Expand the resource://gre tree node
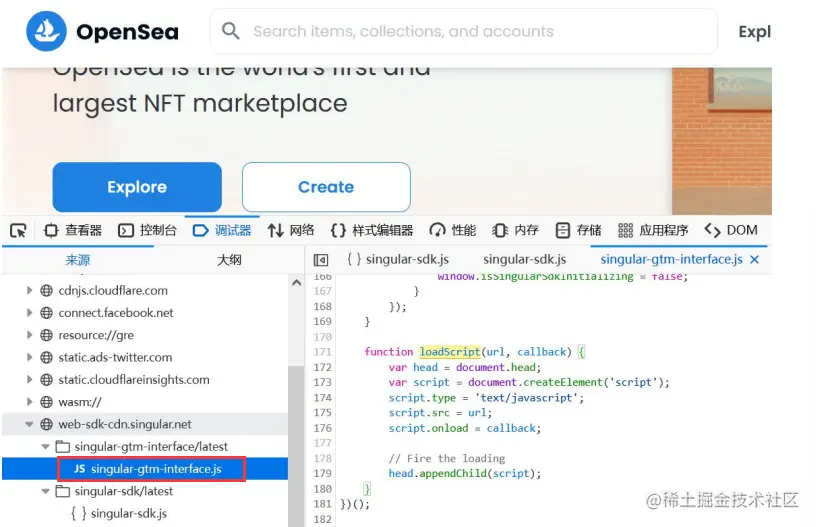Viewport: 816px width, 527px height. [30, 335]
